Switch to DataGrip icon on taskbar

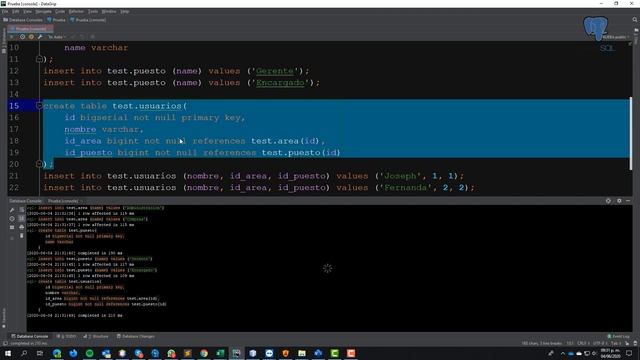point(236,353)
